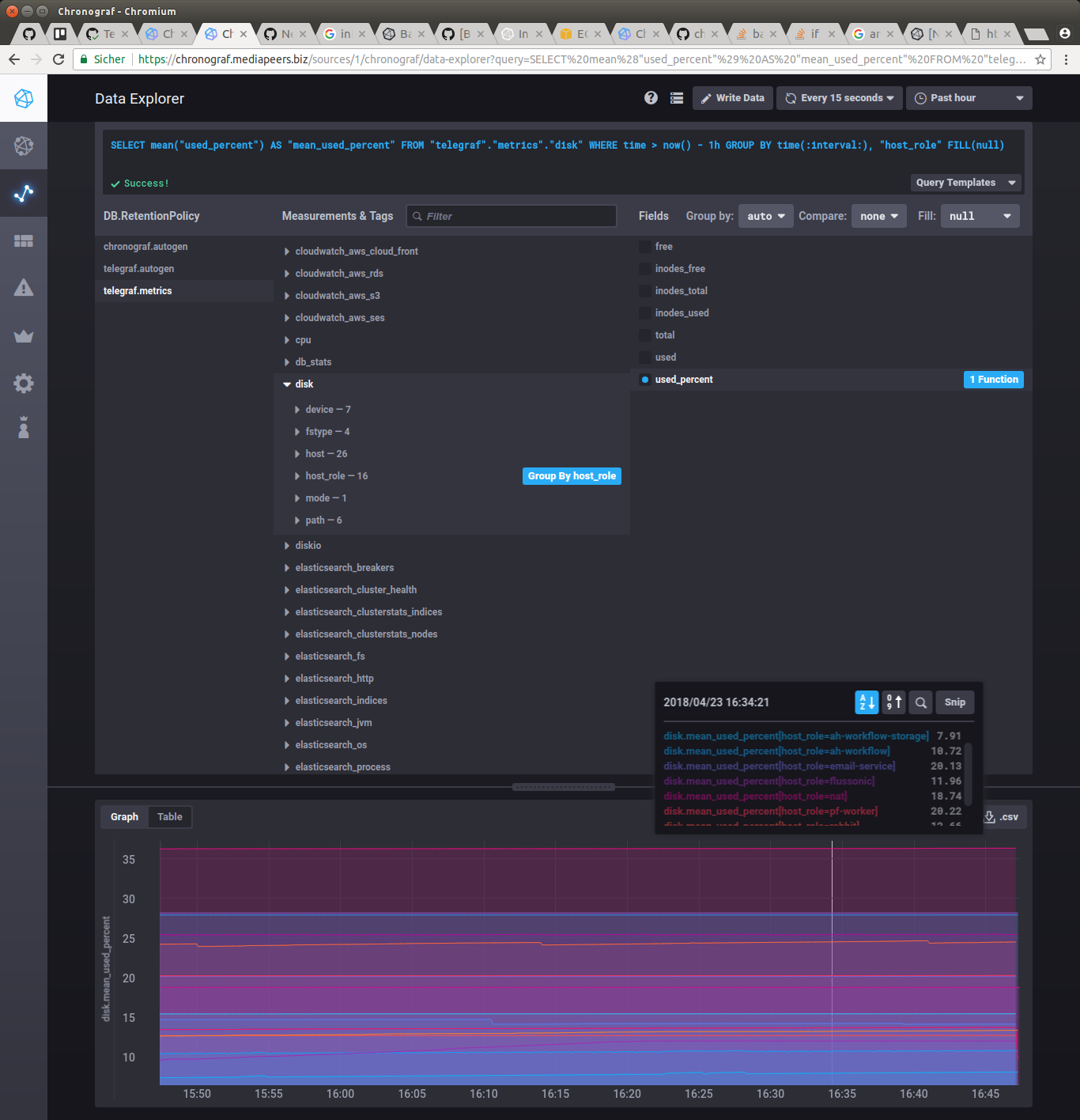This screenshot has width=1080, height=1120.
Task: Open the Admin page via crown icon
Action: pyautogui.click(x=24, y=336)
